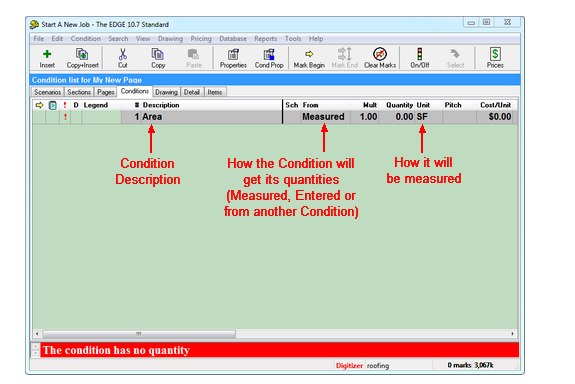Viewport: 575px width, 384px height.
Task: Click the hard hat application icon
Action: click(34, 25)
